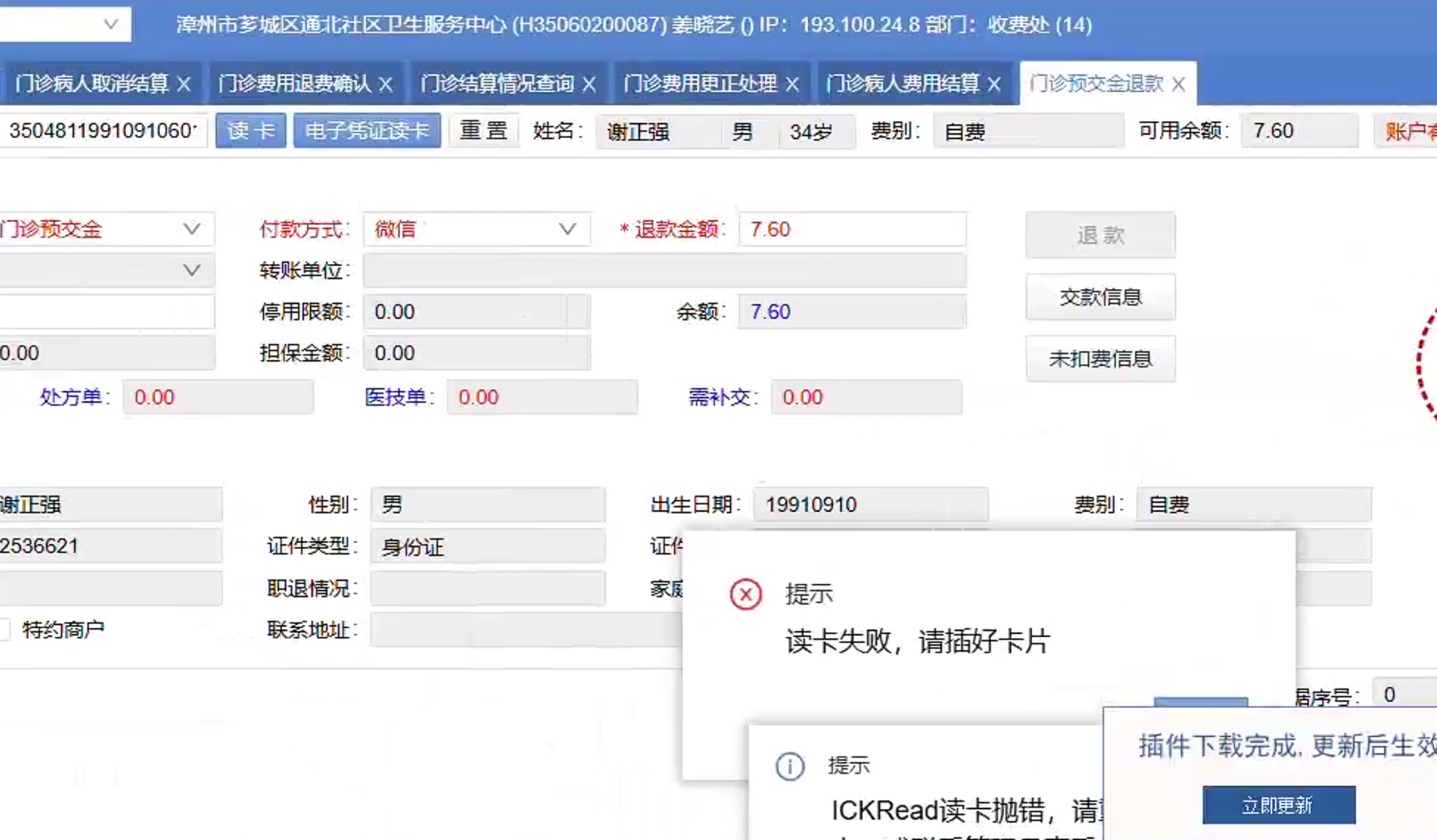Close the 门诊预交金退款 tab
Screen dimensions: 1437x840
pyautogui.click(x=1178, y=84)
